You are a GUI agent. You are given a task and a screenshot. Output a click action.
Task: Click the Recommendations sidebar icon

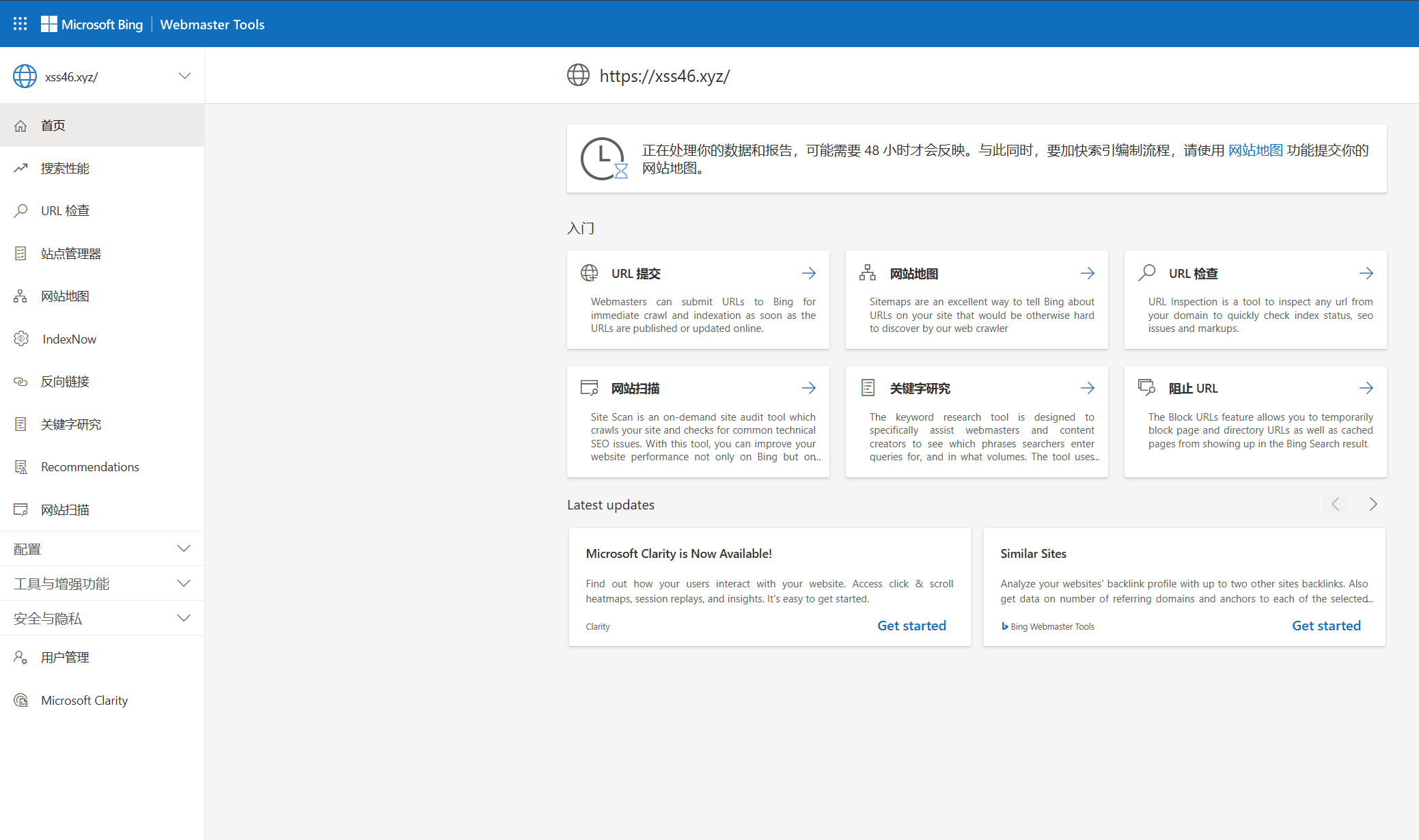[20, 467]
